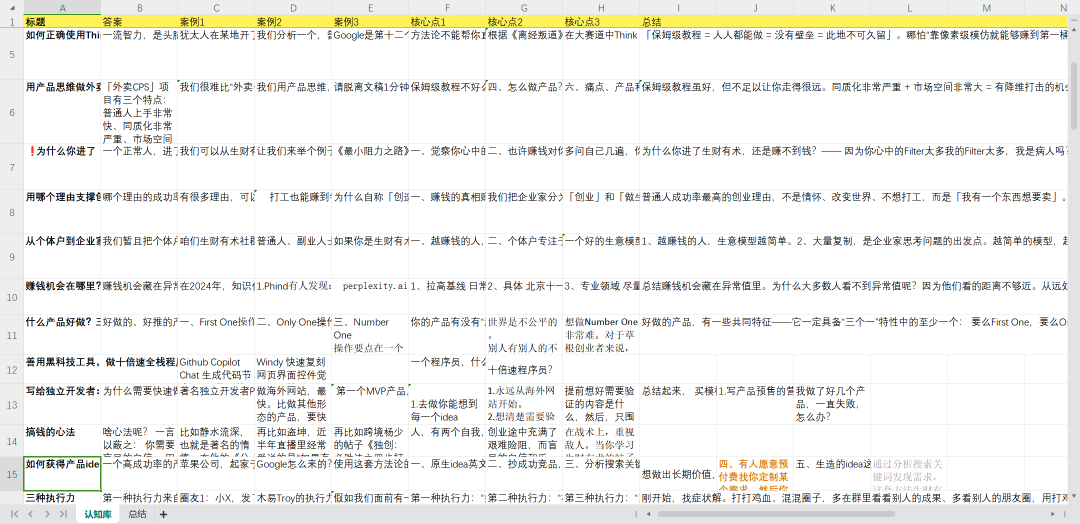Select row 6 header
Viewport: 1080px width, 524px height.
point(12,112)
